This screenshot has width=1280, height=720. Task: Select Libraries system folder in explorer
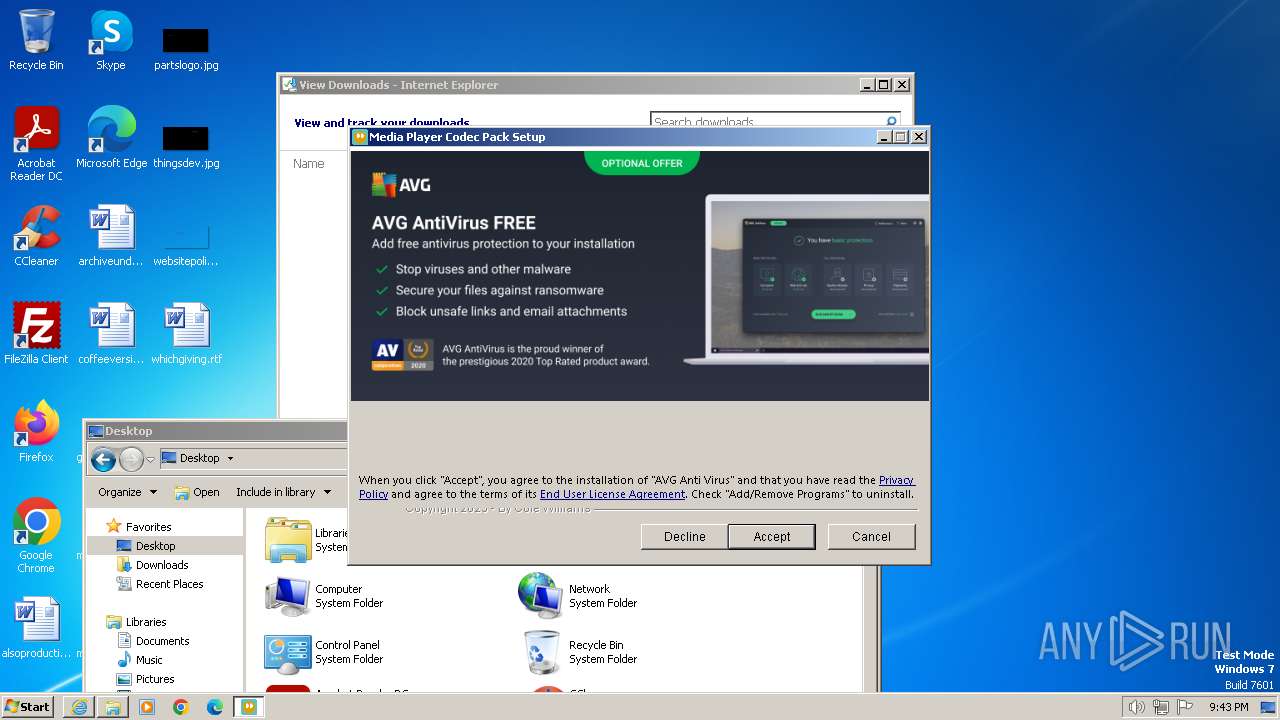pos(305,540)
